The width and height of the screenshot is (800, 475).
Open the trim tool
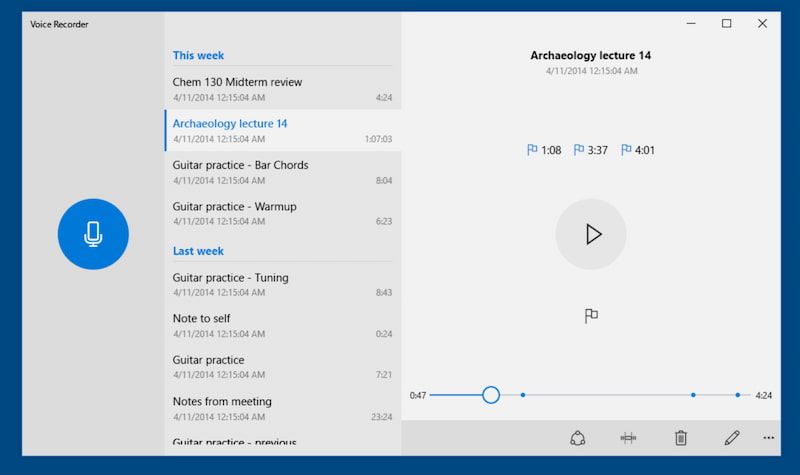tap(628, 438)
